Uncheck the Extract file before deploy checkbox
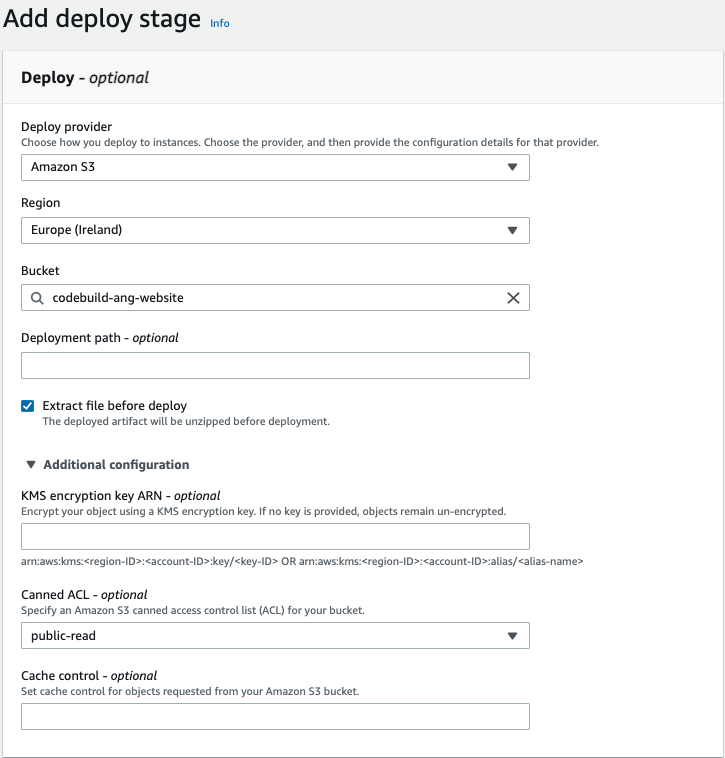The width and height of the screenshot is (725, 758). click(28, 406)
